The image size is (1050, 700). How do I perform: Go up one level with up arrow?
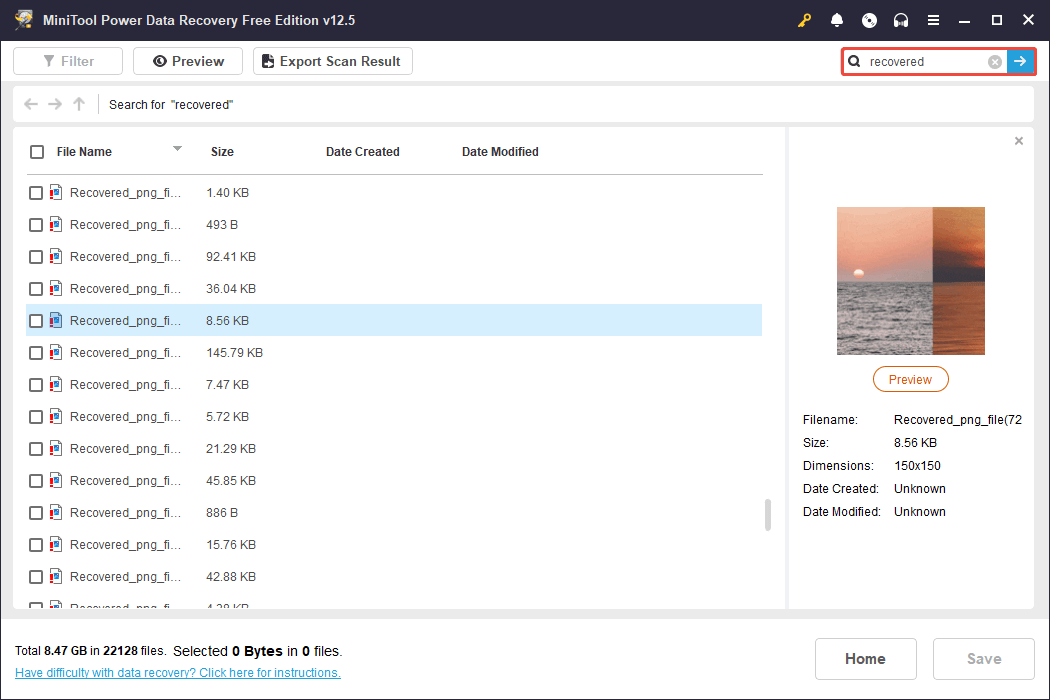pyautogui.click(x=79, y=104)
